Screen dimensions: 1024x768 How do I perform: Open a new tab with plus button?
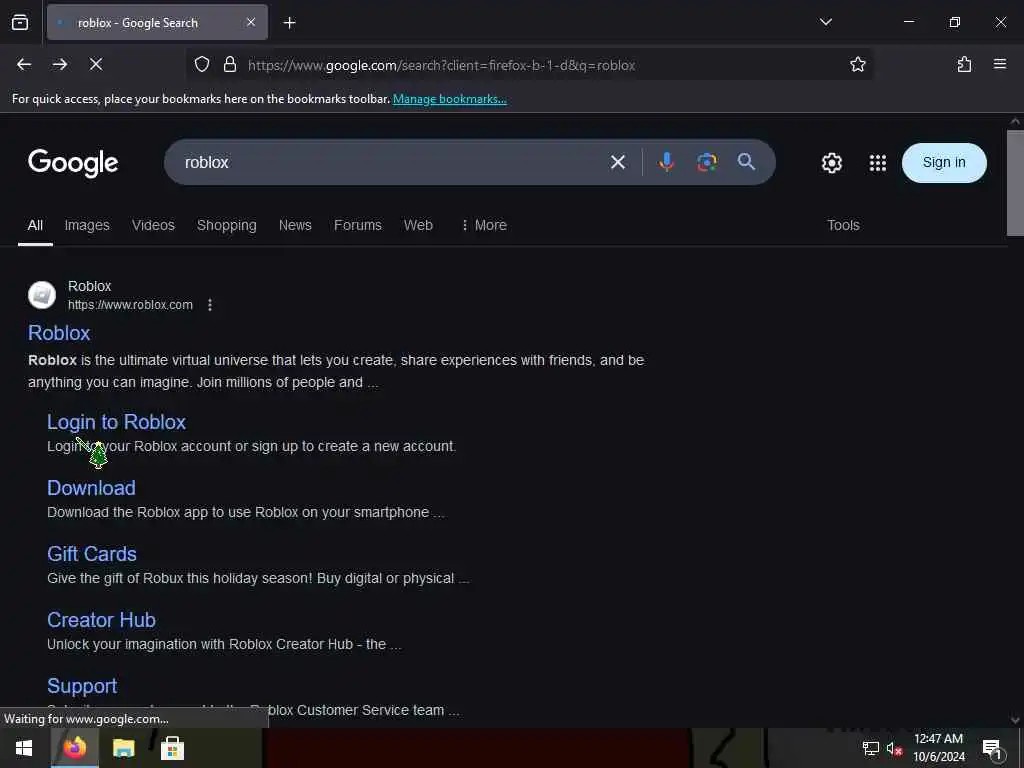click(289, 23)
